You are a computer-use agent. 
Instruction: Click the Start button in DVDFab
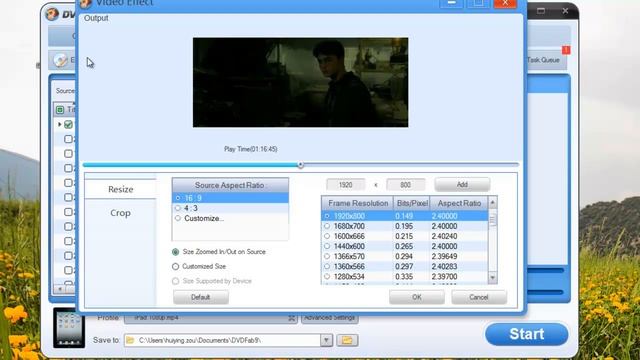[527, 334]
